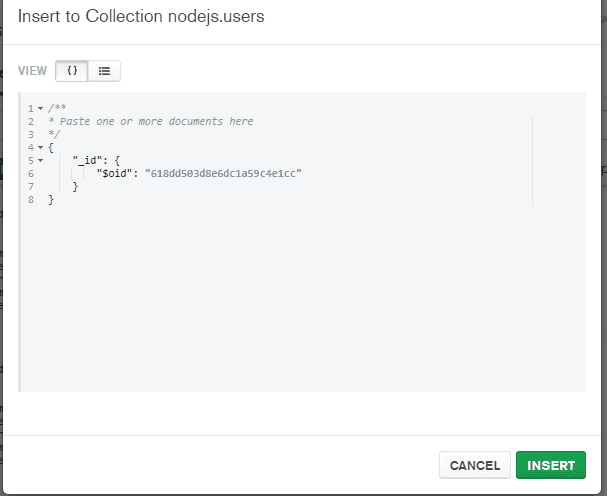This screenshot has height=496, width=607.
Task: Select line number 2 in the gutter
Action: tap(32, 122)
